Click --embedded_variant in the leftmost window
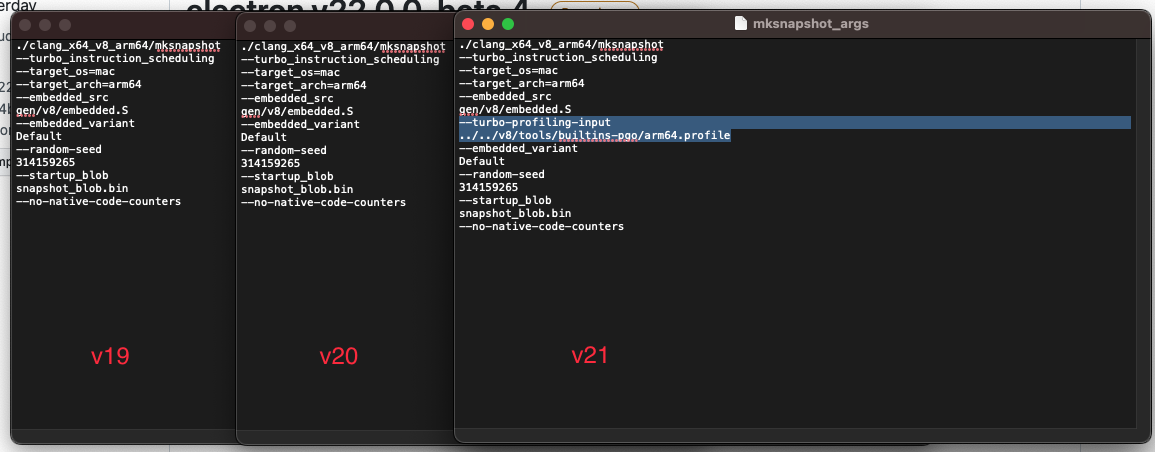1155x452 pixels. click(75, 123)
